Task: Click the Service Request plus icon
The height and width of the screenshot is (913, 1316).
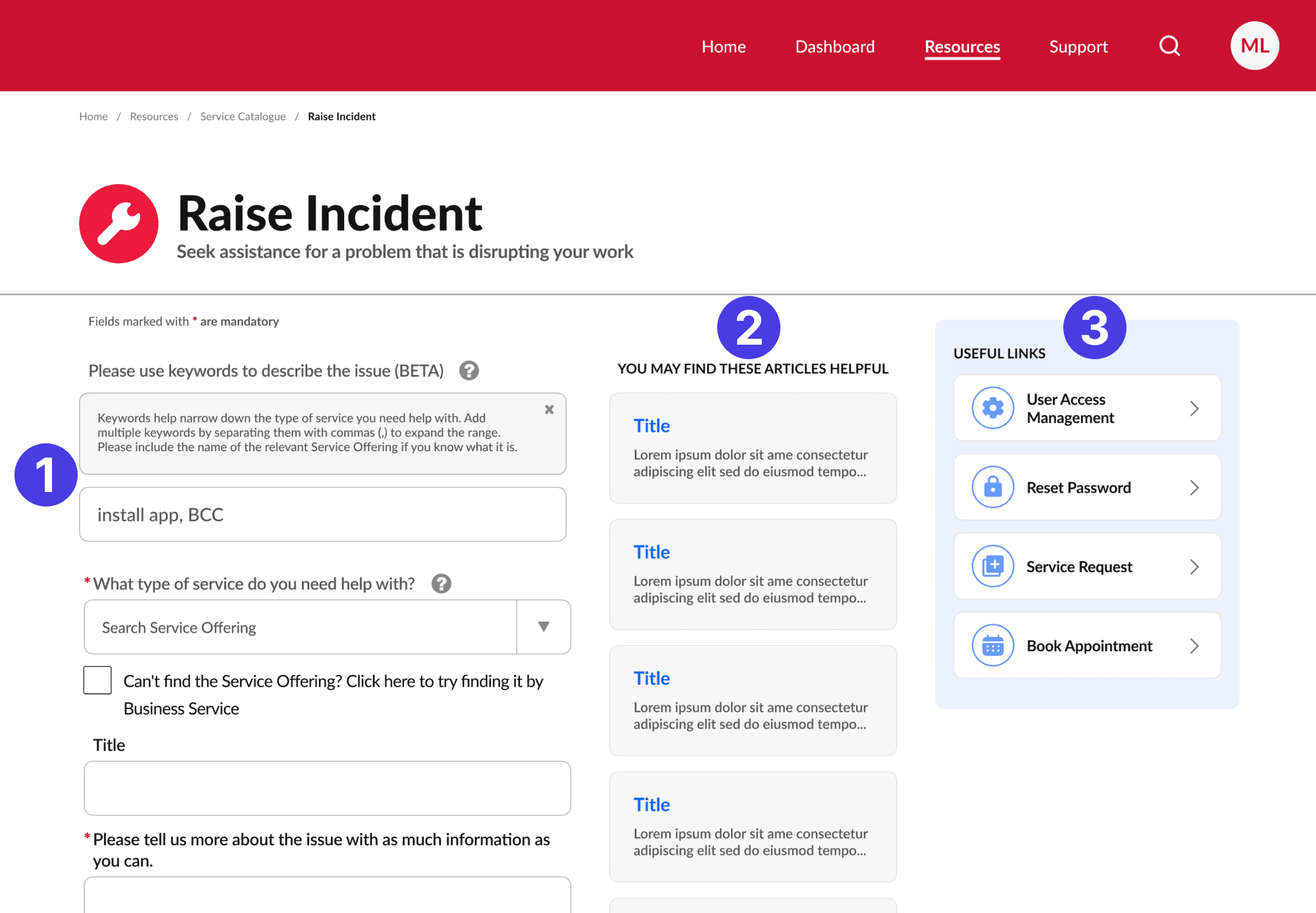Action: tap(992, 566)
